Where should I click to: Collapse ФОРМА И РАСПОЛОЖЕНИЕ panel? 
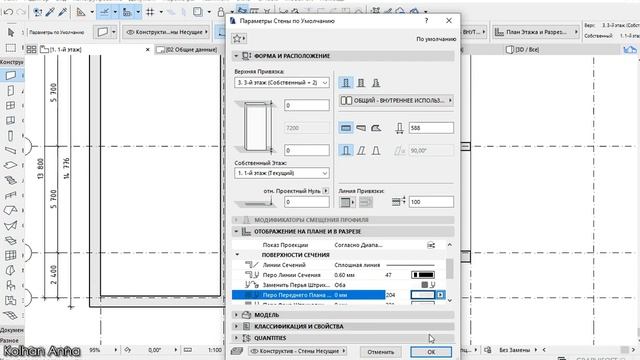(x=236, y=56)
